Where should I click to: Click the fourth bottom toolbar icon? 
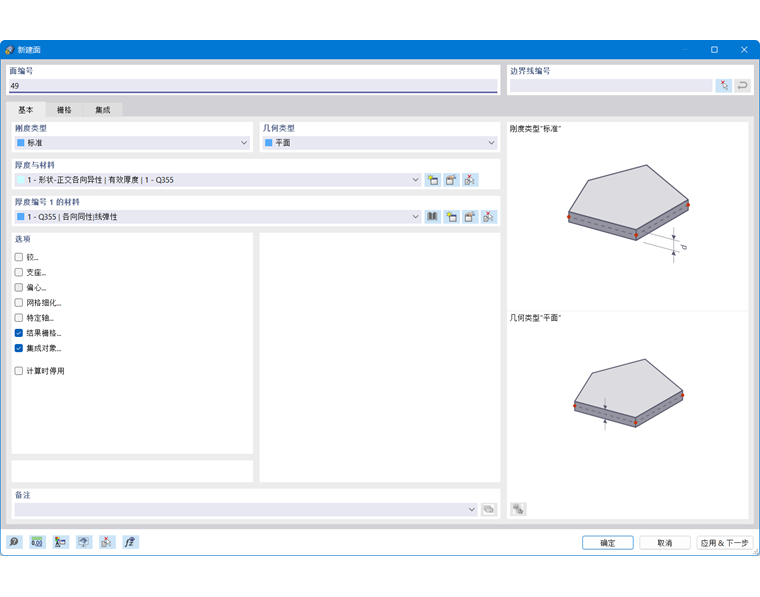84,542
